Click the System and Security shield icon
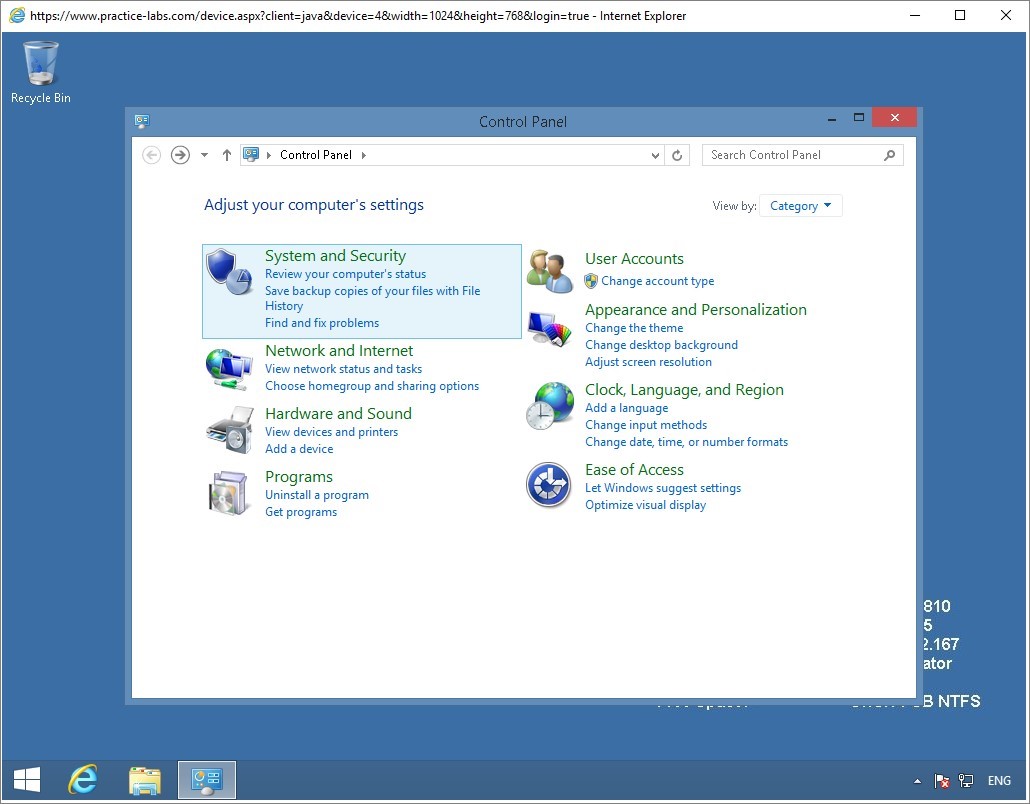1030x804 pixels. pos(229,272)
